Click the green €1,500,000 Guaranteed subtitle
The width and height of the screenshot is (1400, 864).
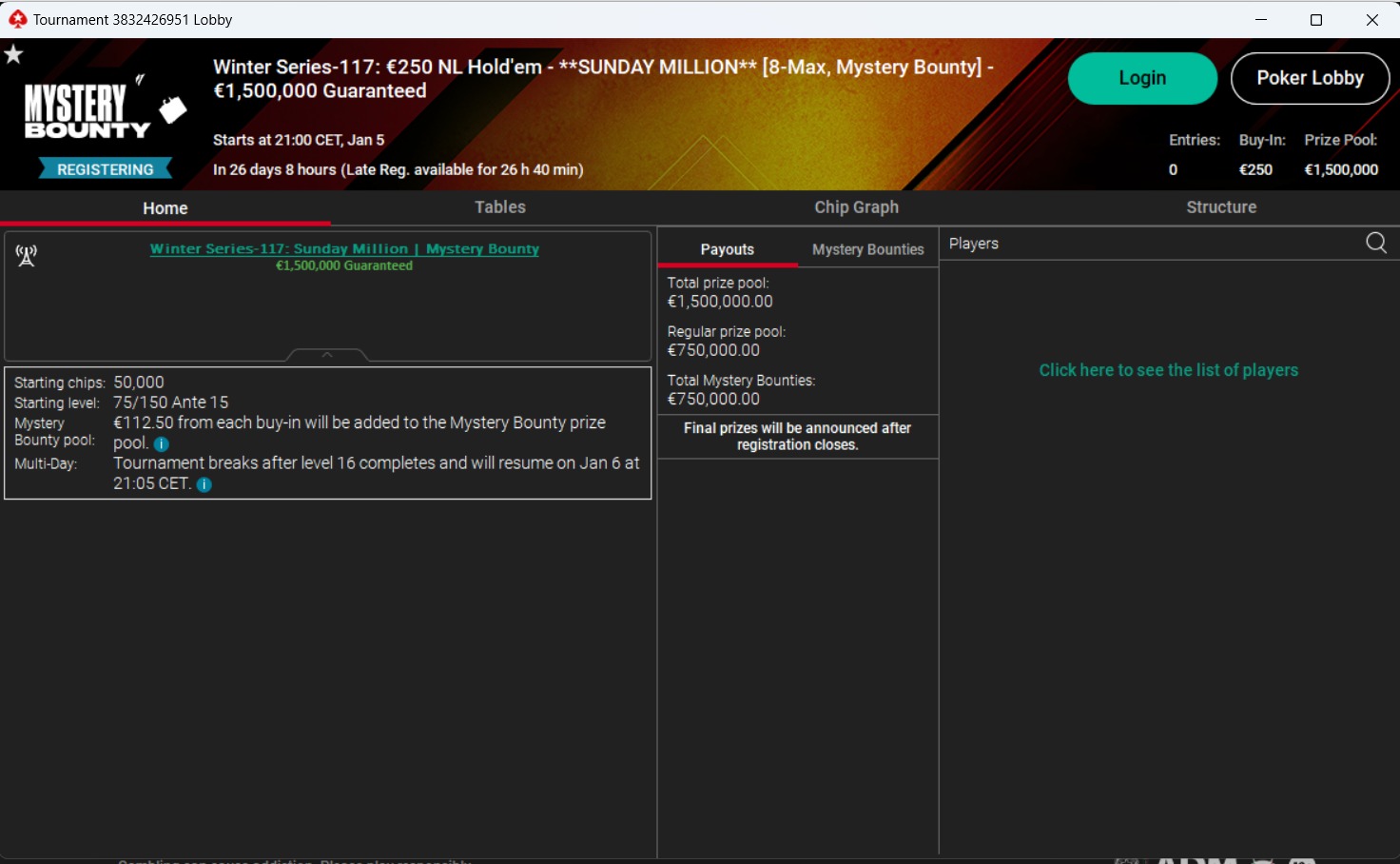tap(344, 265)
